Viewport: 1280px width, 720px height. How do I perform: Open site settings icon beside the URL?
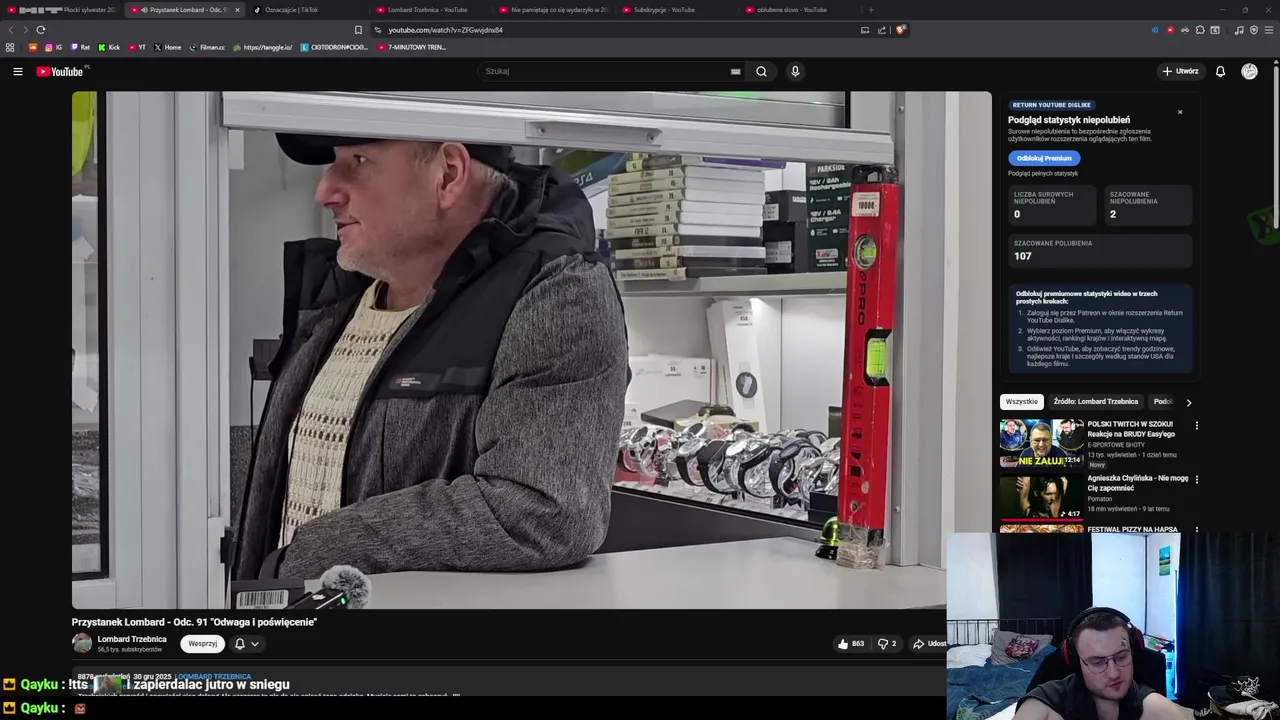(x=377, y=30)
